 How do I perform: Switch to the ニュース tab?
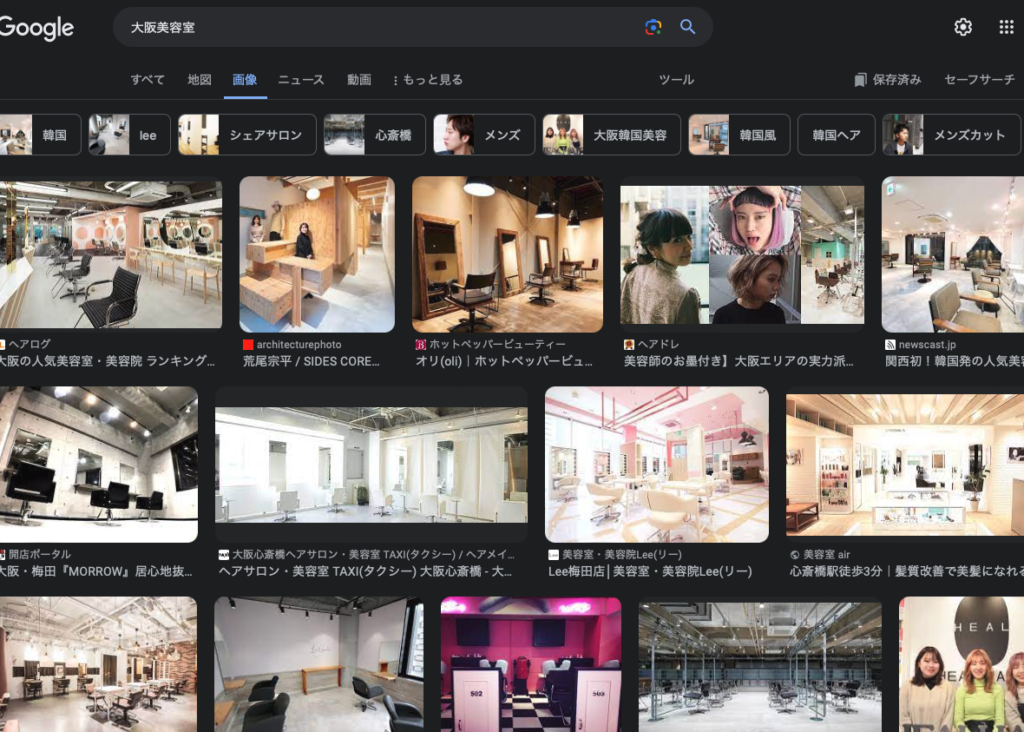[x=301, y=80]
